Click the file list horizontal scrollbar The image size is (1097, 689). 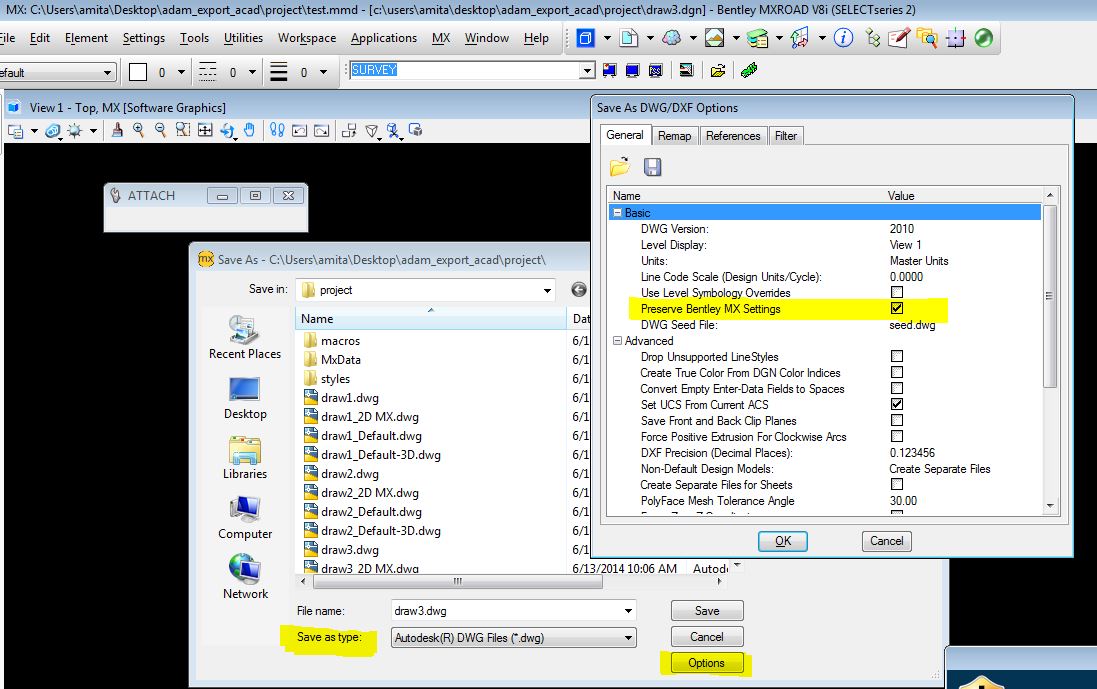(x=458, y=581)
